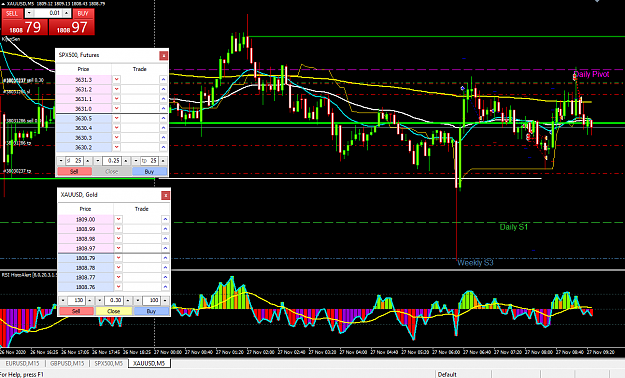Click red sell arrow at Gold price 1808.76
This screenshot has width=625, height=378.
click(118, 287)
